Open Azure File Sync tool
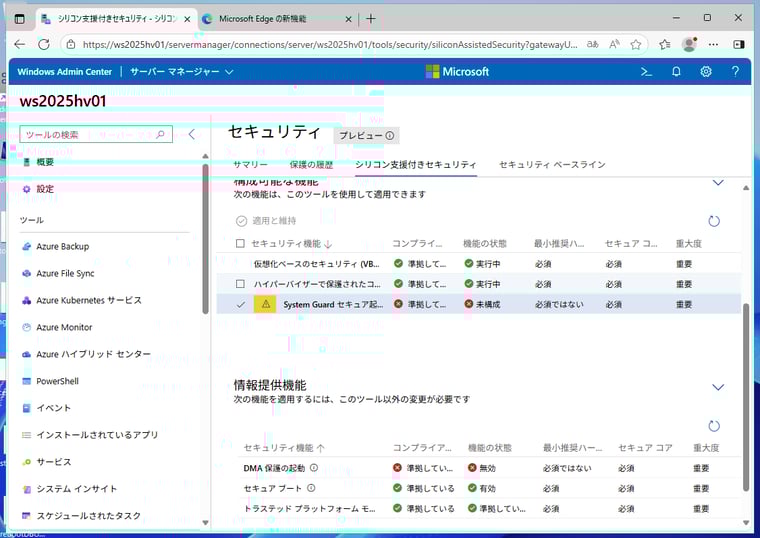 coord(65,274)
